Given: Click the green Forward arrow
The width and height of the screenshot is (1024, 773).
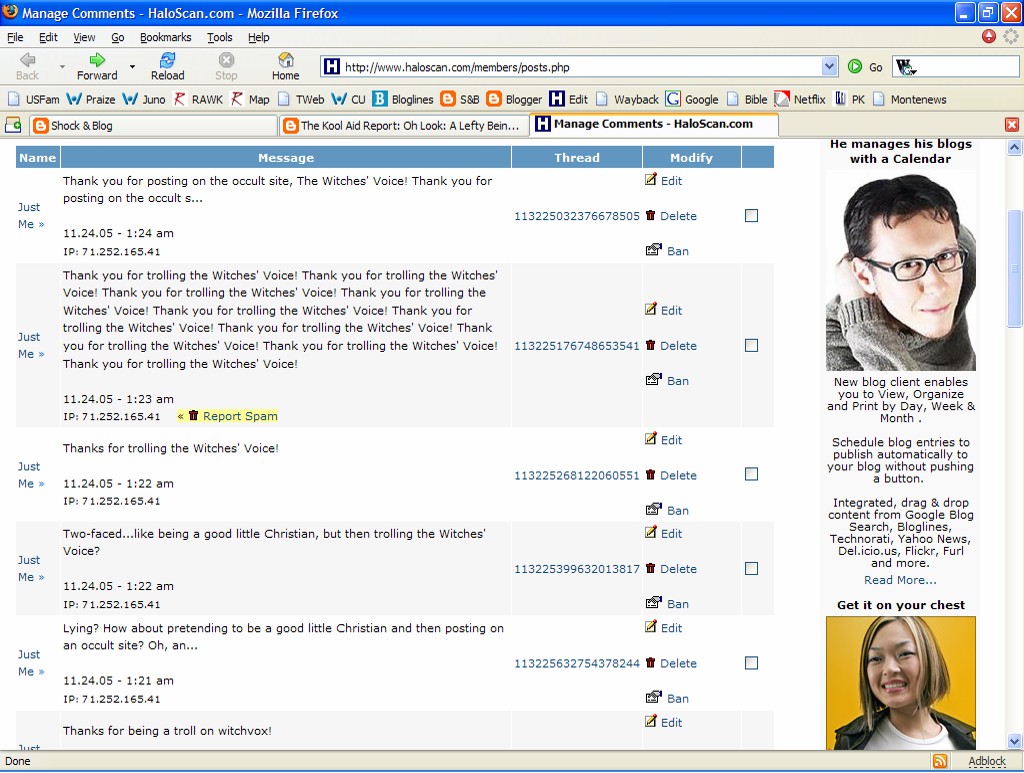Looking at the screenshot, I should [97, 67].
